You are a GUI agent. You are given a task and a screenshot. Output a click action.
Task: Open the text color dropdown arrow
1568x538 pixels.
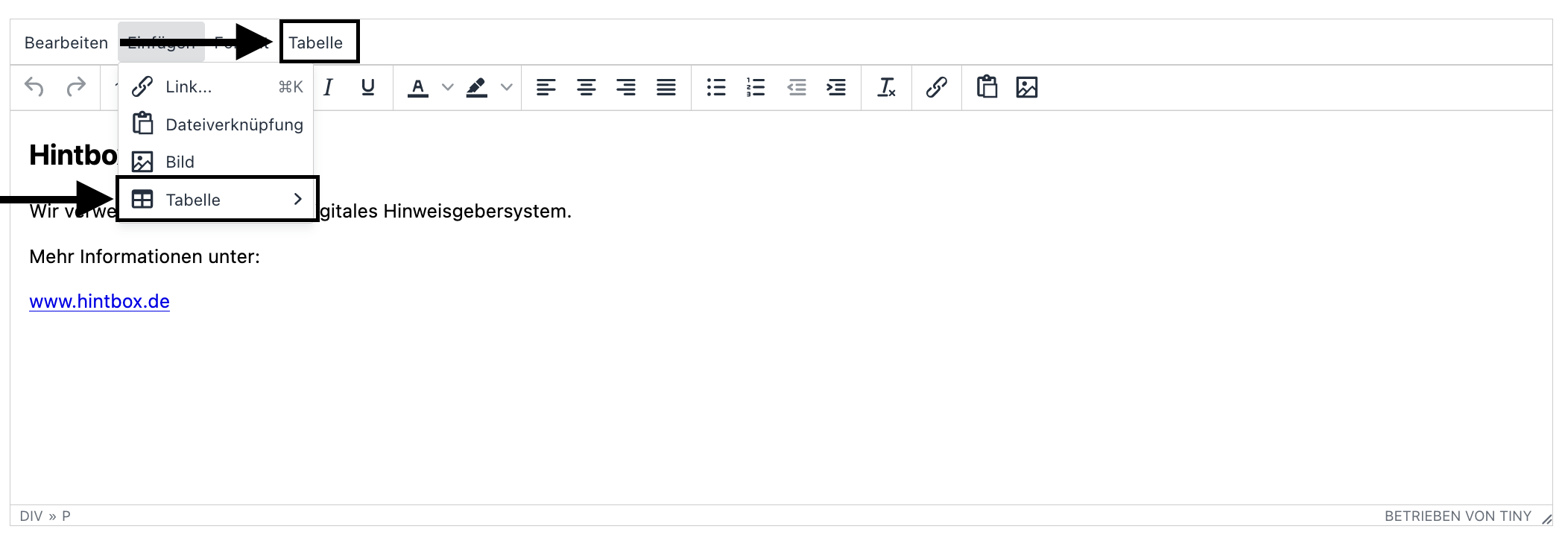tap(447, 87)
